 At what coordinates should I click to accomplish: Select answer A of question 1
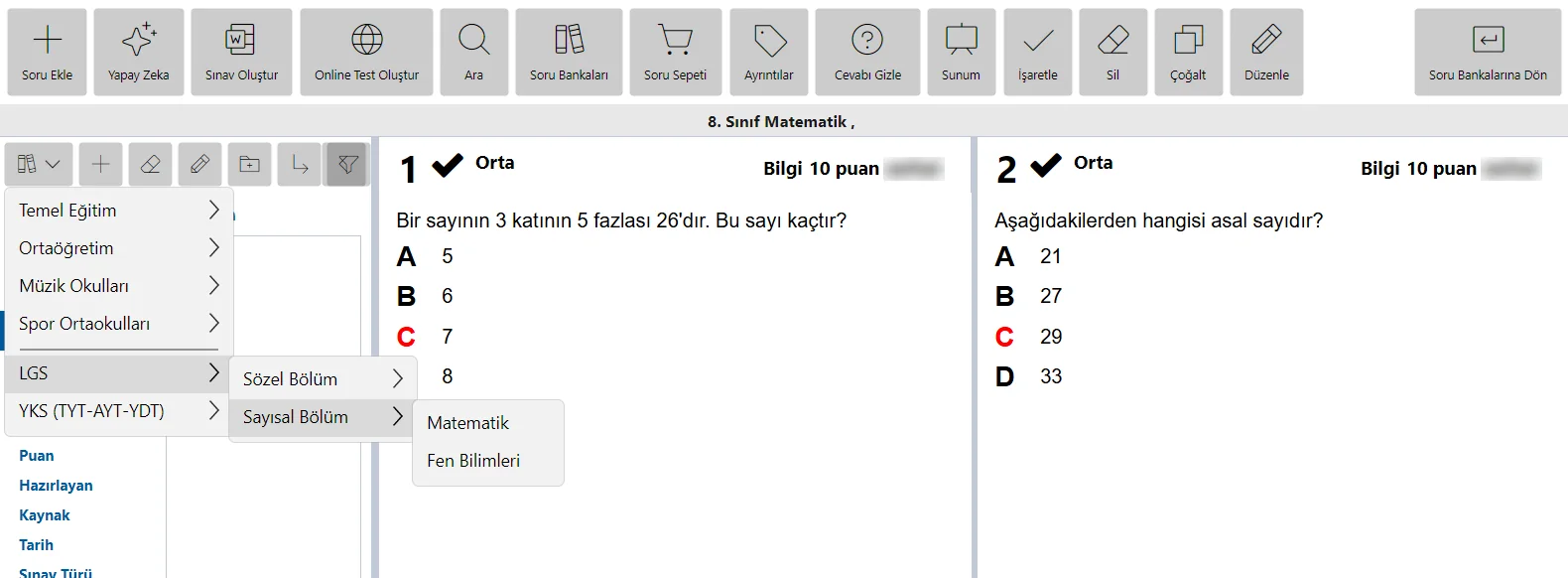click(406, 257)
